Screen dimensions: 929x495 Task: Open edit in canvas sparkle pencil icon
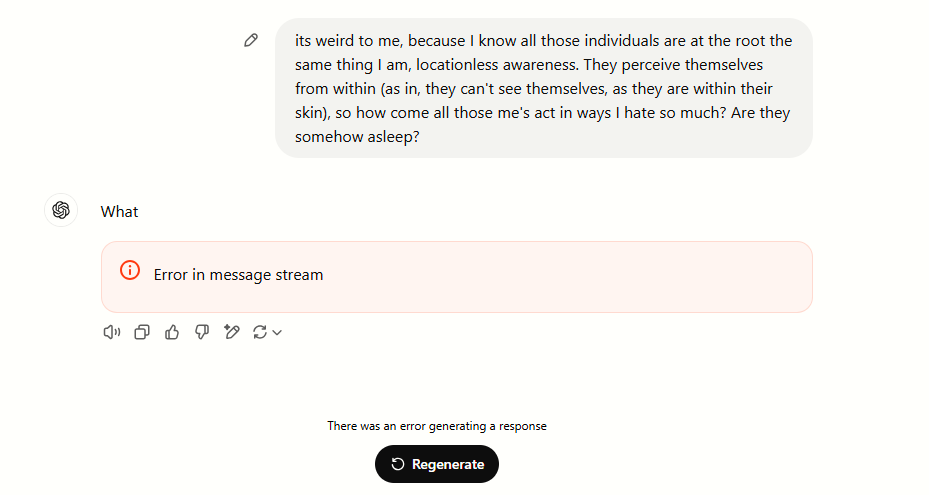click(x=232, y=332)
